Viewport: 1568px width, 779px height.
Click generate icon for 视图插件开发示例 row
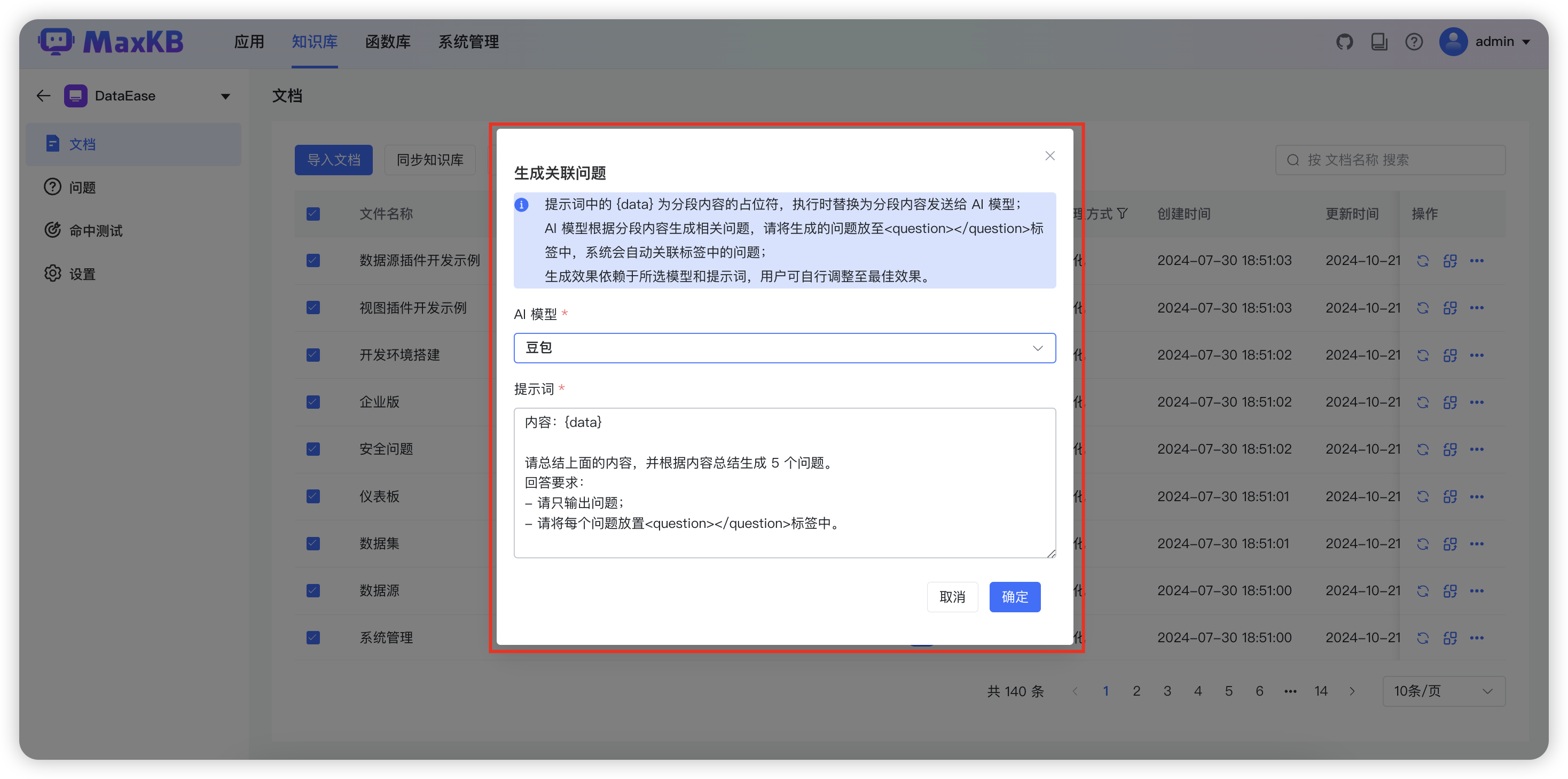(1450, 308)
